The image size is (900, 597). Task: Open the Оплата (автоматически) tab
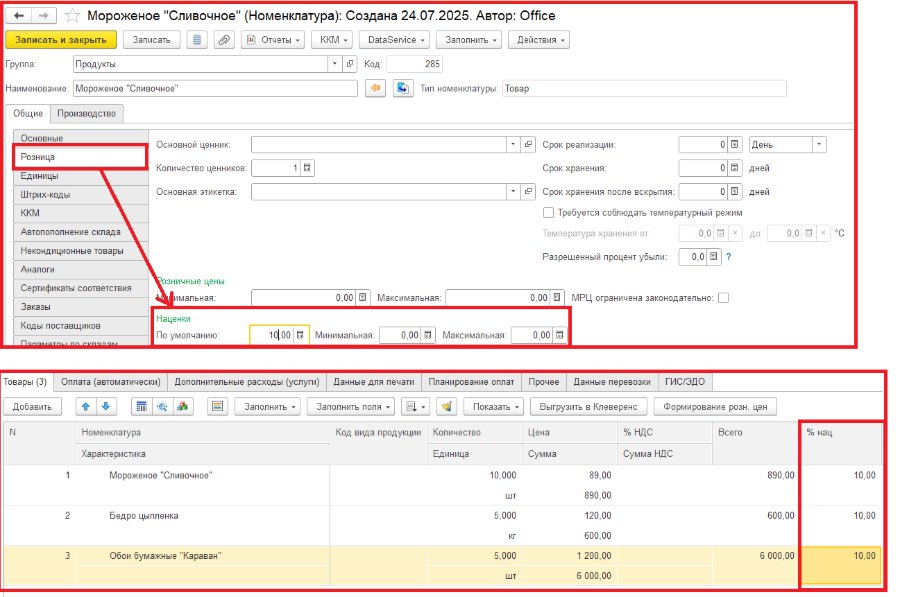111,382
